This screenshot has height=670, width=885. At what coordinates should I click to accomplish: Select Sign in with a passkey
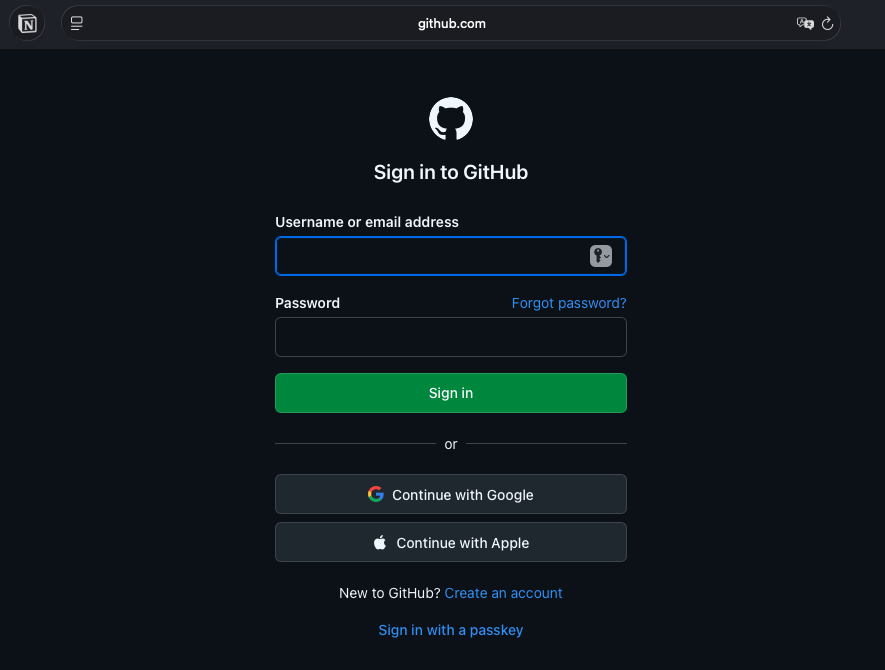pos(451,630)
